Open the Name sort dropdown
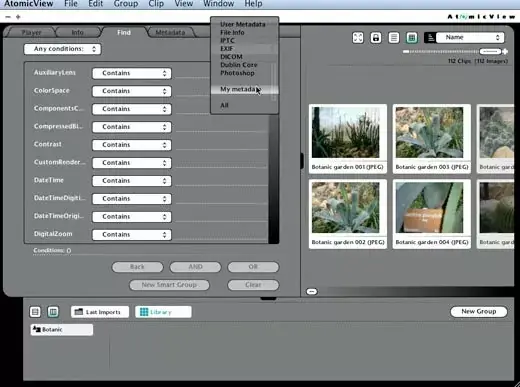Image resolution: width=520 pixels, height=387 pixels. tap(470, 37)
